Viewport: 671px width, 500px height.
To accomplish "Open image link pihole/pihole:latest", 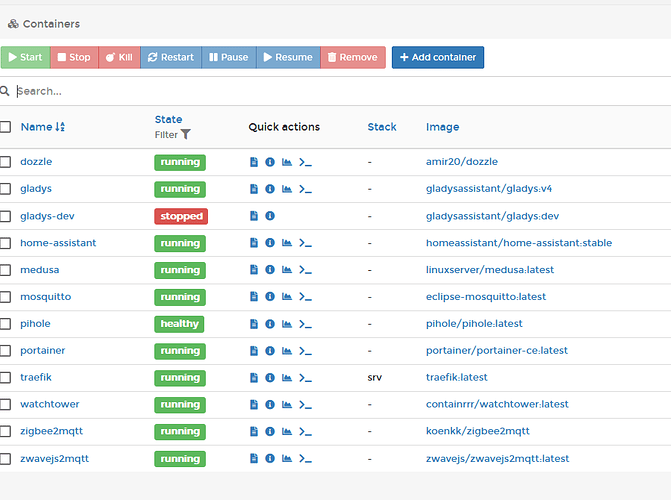I will (x=474, y=324).
